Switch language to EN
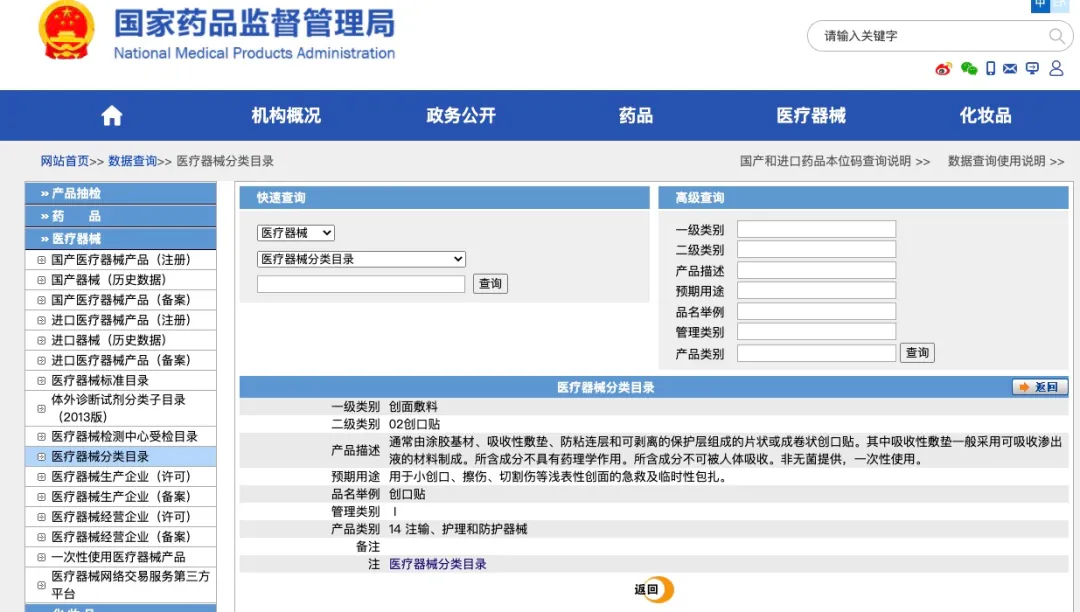Viewport: 1080px width, 612px height. (1062, 5)
